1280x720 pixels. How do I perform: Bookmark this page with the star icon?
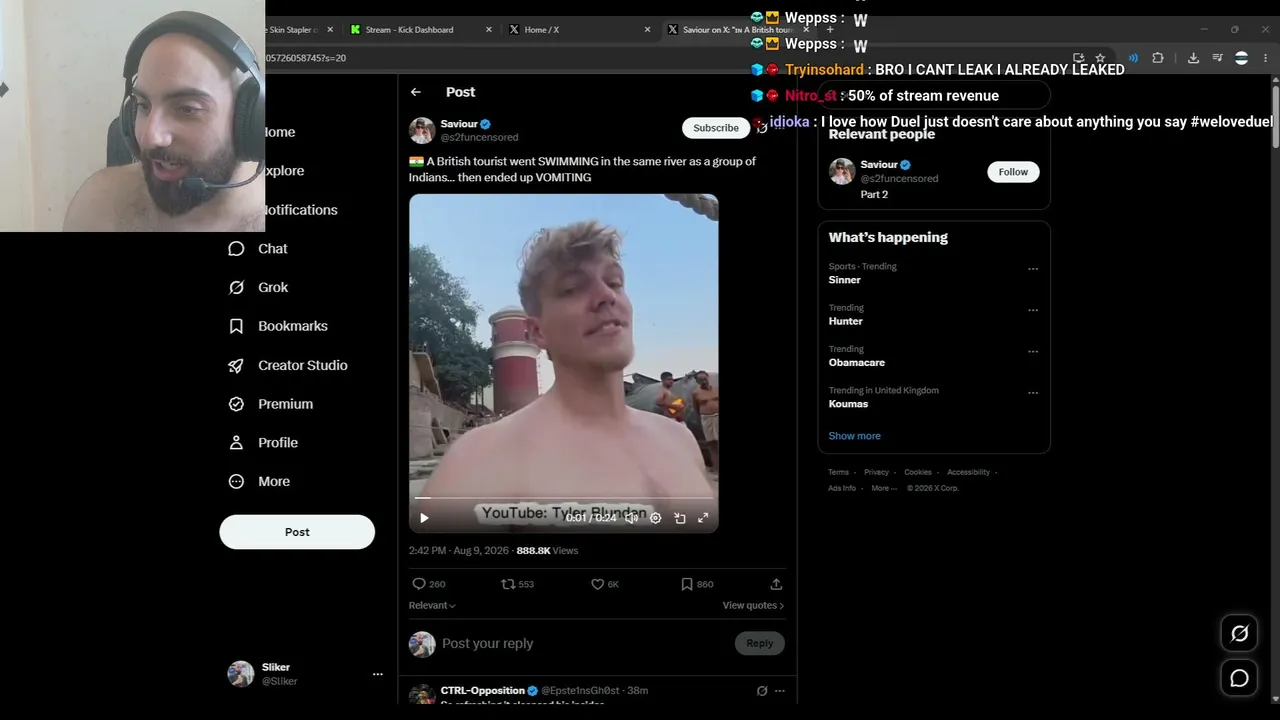coord(1100,58)
